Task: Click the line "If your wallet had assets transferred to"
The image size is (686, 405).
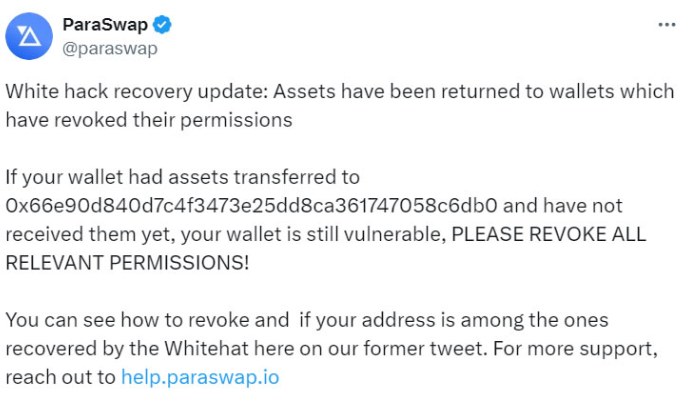Action: (182, 178)
